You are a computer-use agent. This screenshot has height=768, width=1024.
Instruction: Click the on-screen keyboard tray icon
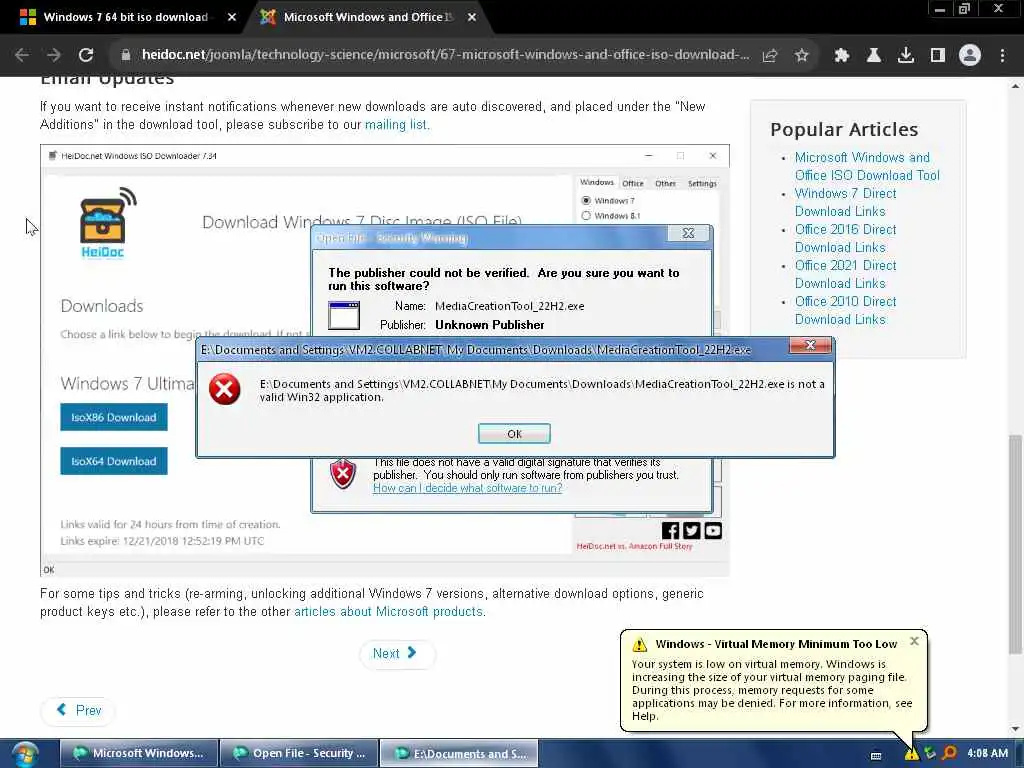click(876, 756)
